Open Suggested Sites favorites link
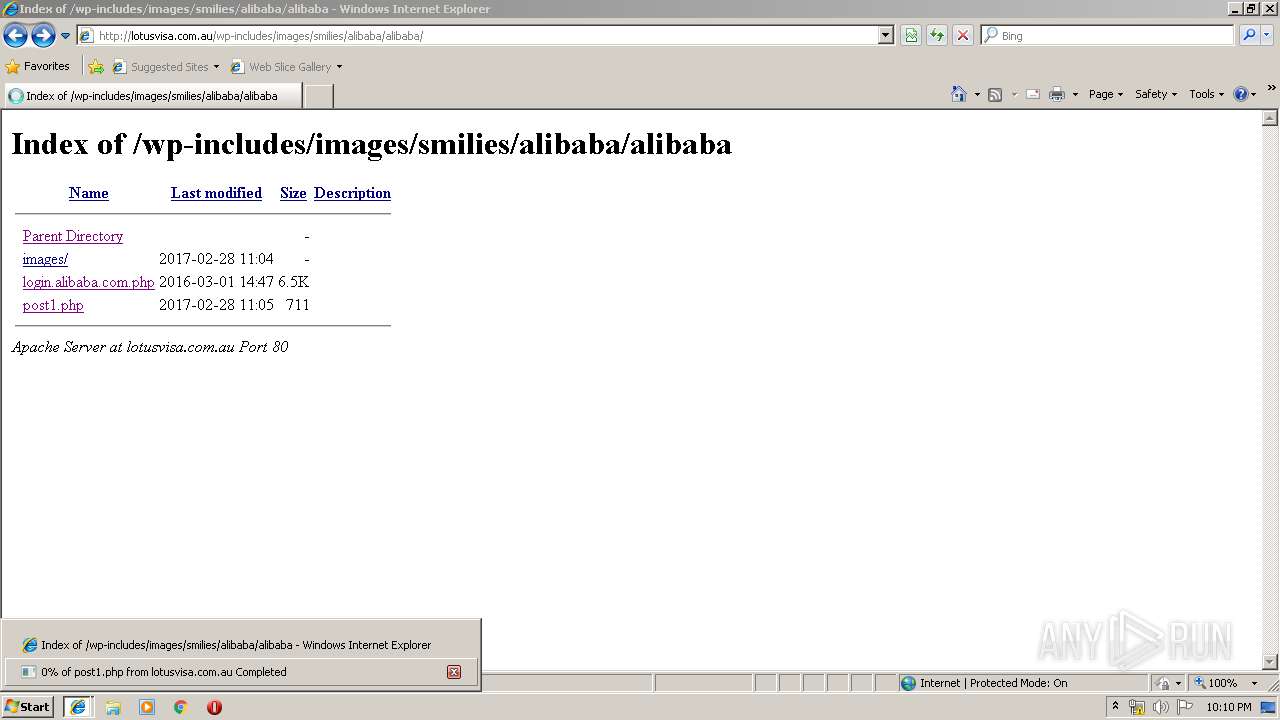Image resolution: width=1280 pixels, height=720 pixels. coord(165,67)
